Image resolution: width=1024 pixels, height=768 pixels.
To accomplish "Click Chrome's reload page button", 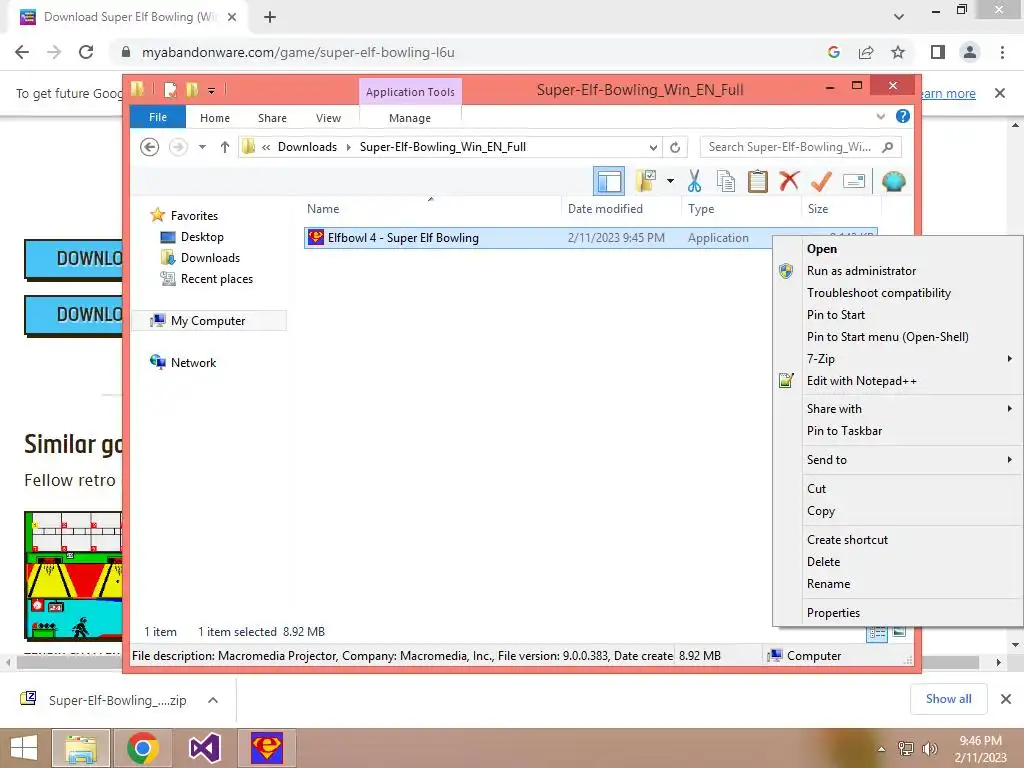I will tap(86, 52).
